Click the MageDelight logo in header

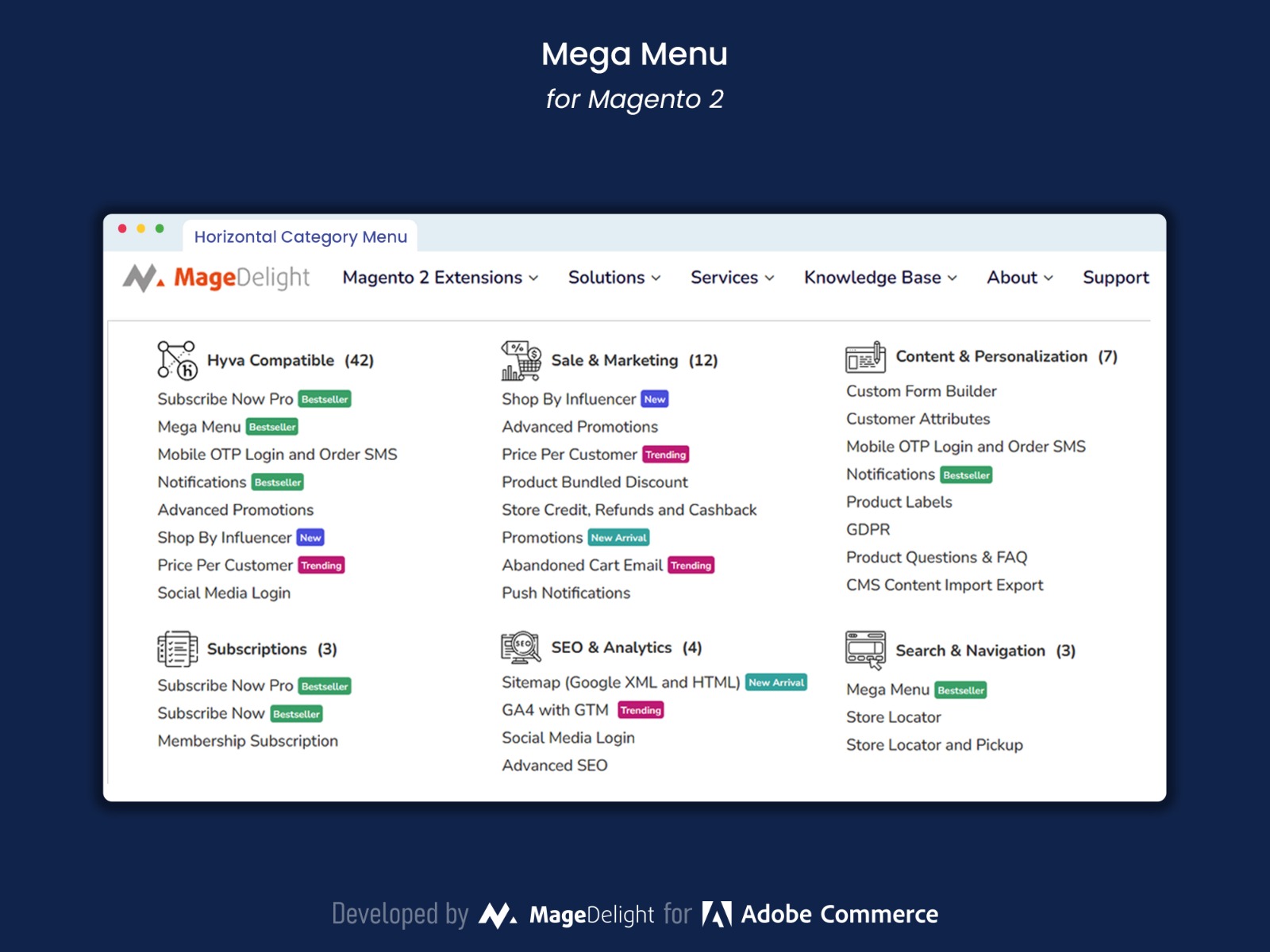(x=216, y=278)
